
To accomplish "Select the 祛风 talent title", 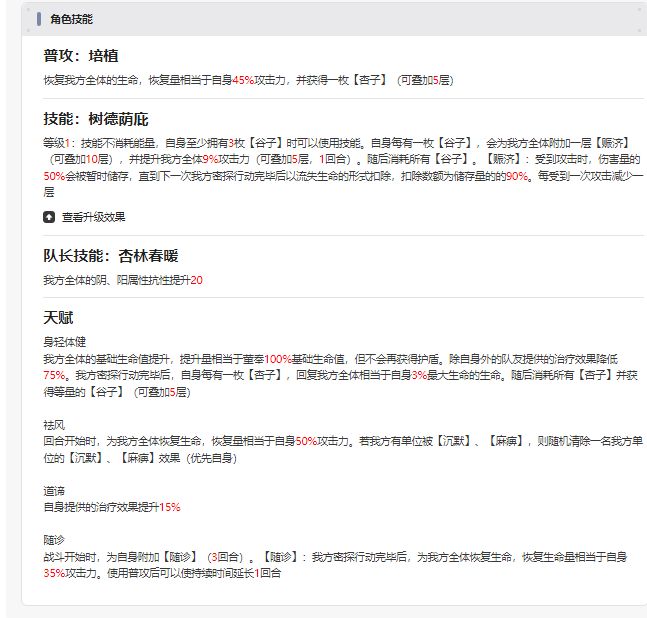I will click(x=54, y=425).
